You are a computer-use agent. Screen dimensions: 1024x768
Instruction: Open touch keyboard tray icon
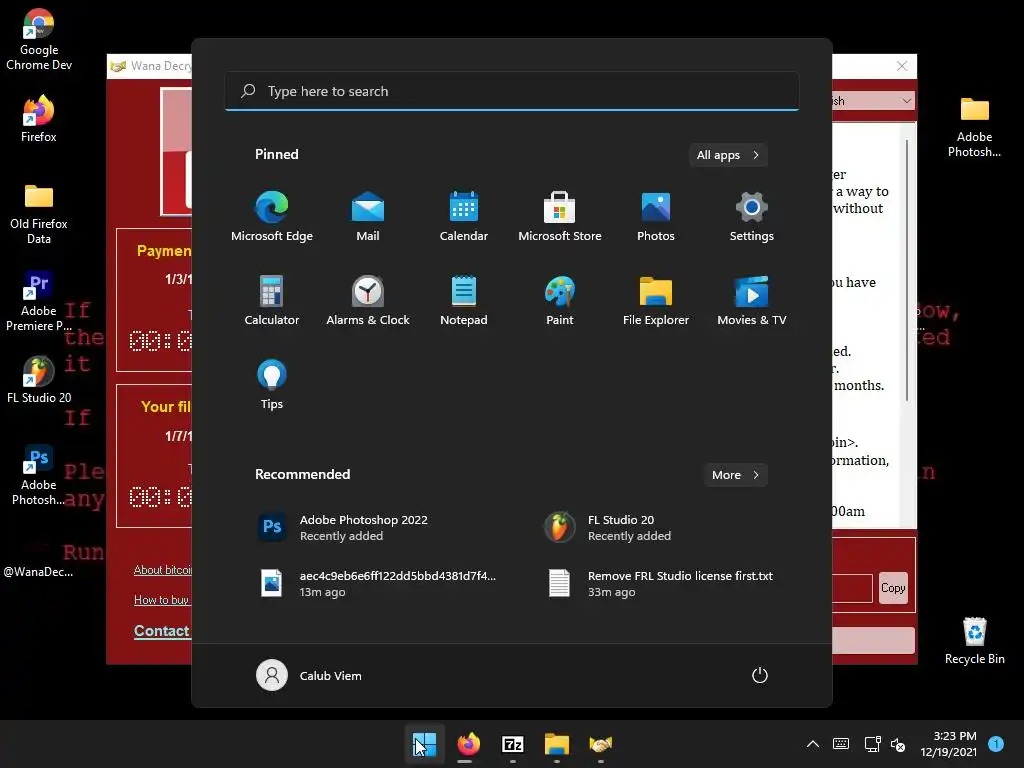pyautogui.click(x=841, y=744)
